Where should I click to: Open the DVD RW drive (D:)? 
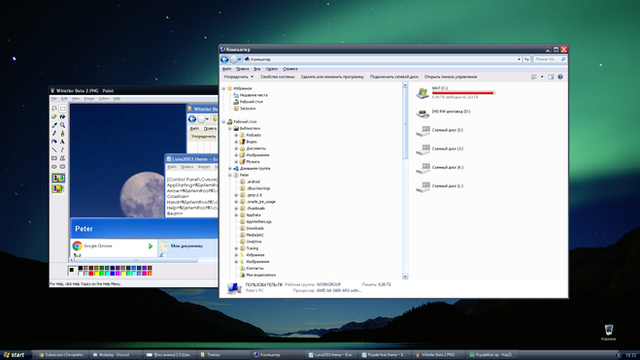(443, 112)
